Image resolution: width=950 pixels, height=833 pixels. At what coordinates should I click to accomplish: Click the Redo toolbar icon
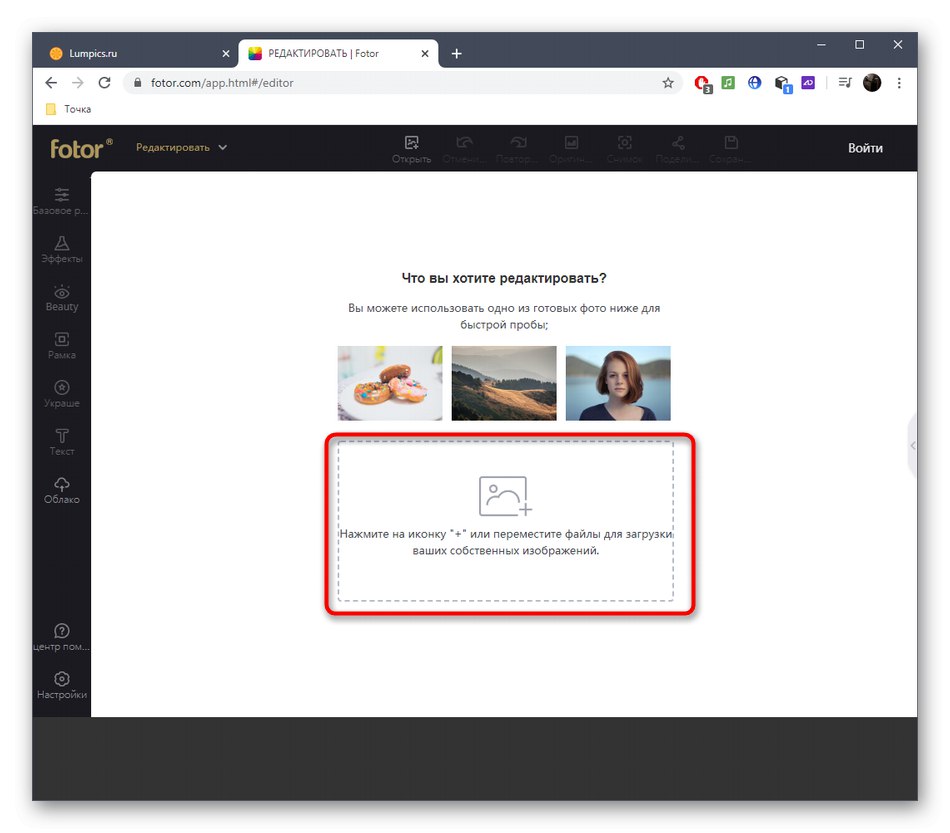517,149
